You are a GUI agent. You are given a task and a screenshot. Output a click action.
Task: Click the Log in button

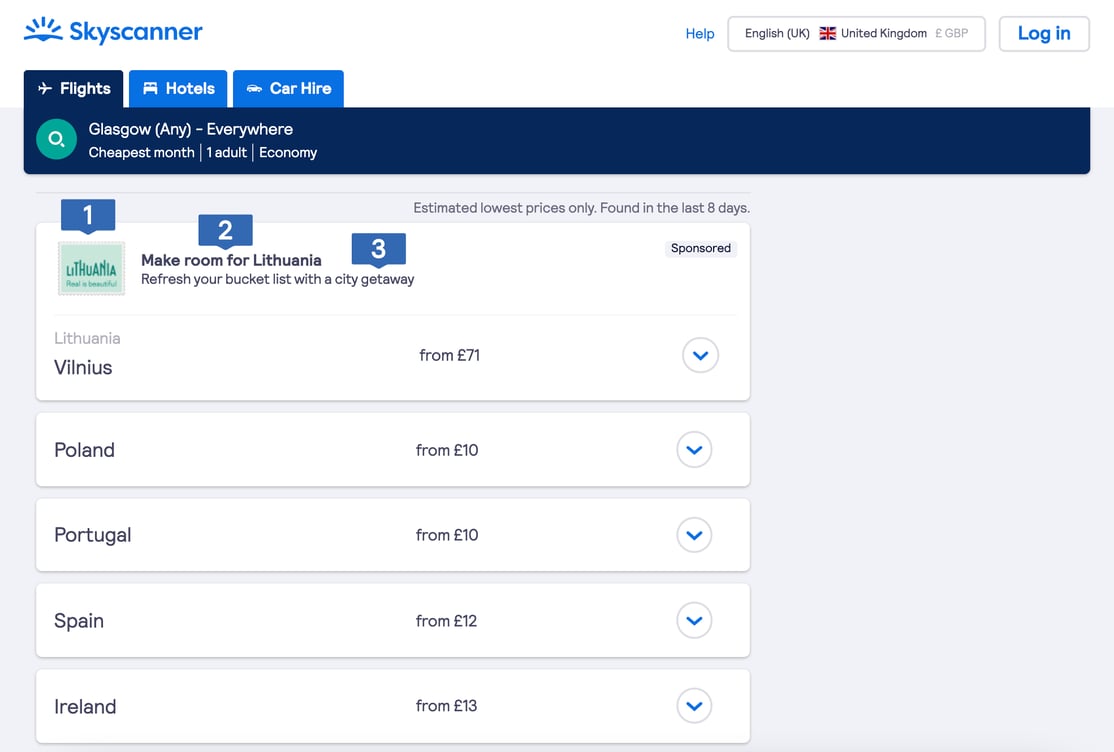click(x=1044, y=33)
